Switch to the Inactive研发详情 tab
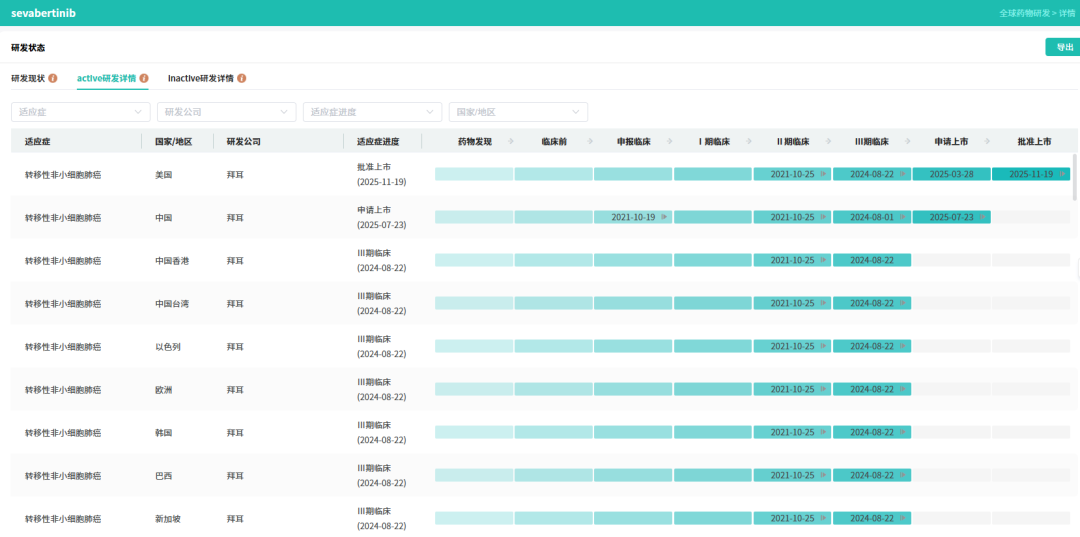 200,78
